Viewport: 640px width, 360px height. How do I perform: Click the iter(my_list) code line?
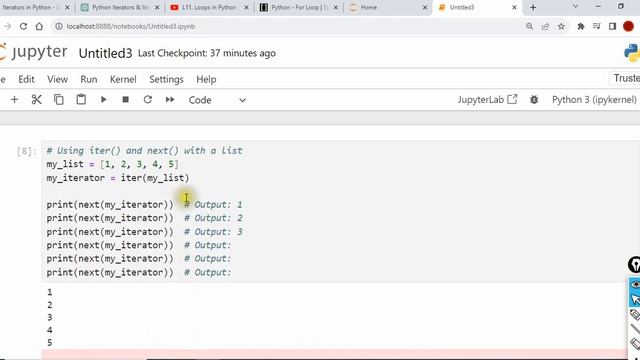(118, 178)
